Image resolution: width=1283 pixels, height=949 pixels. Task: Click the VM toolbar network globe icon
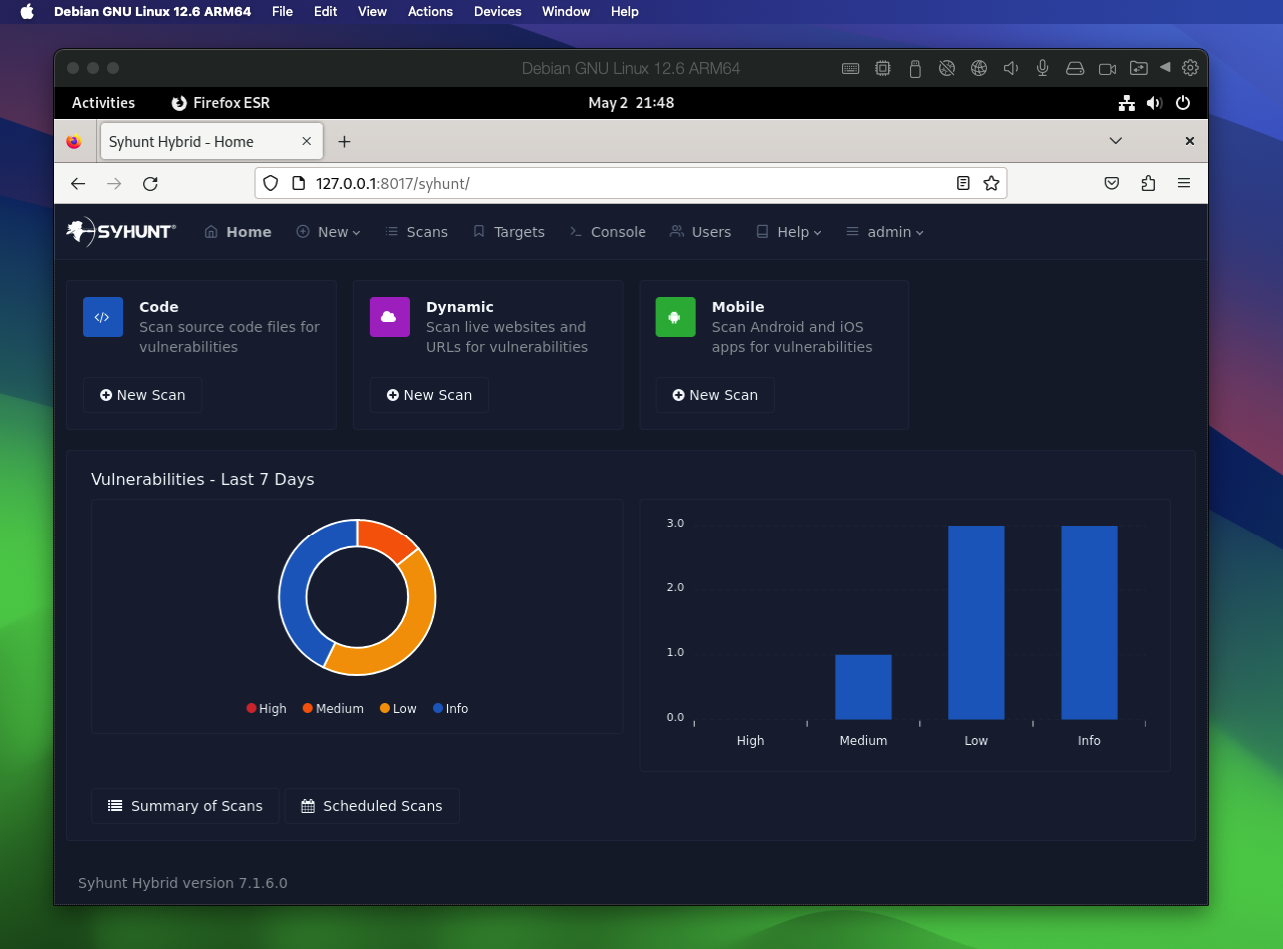click(979, 68)
